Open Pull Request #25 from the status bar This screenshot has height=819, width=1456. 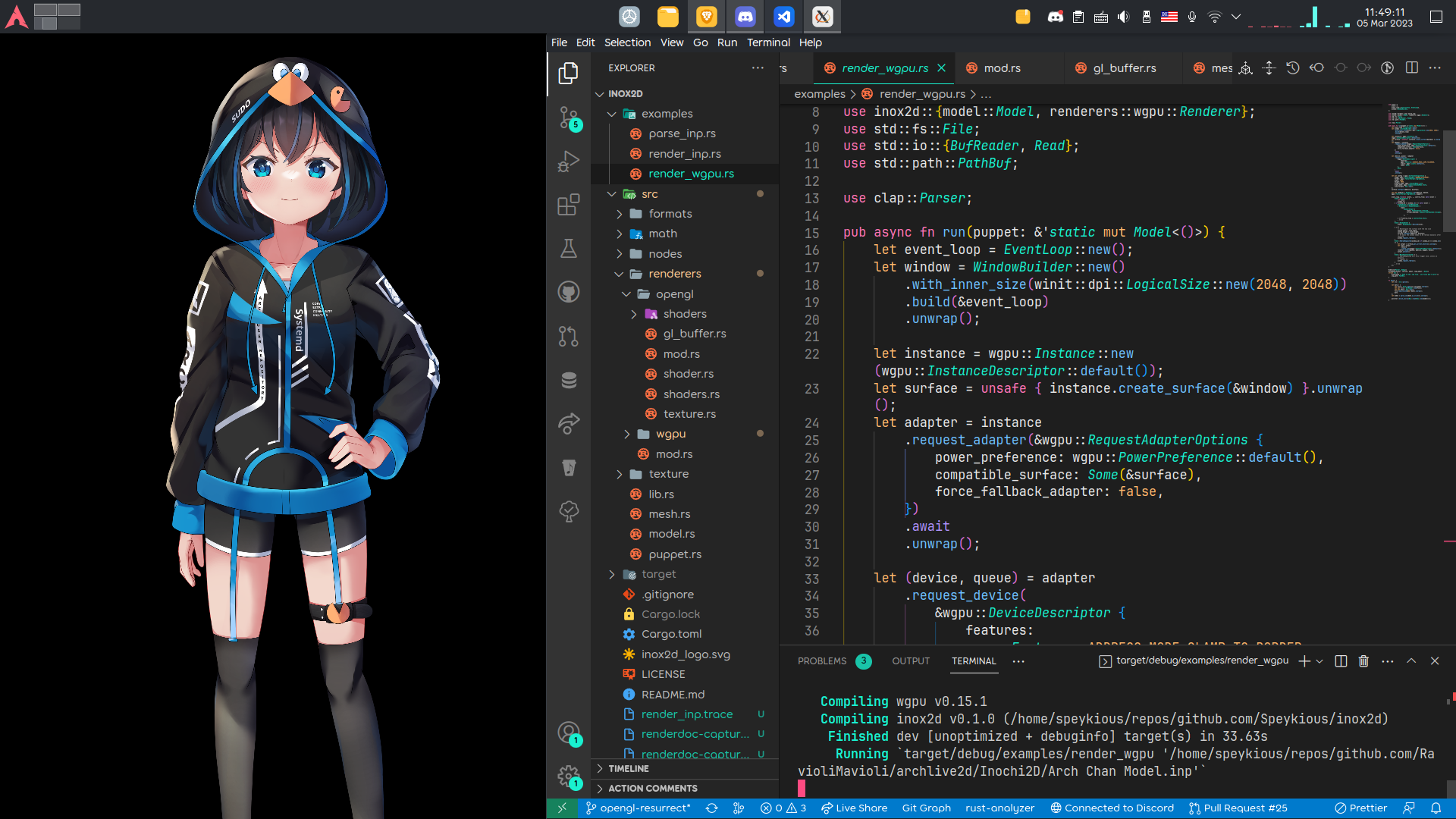[1238, 808]
